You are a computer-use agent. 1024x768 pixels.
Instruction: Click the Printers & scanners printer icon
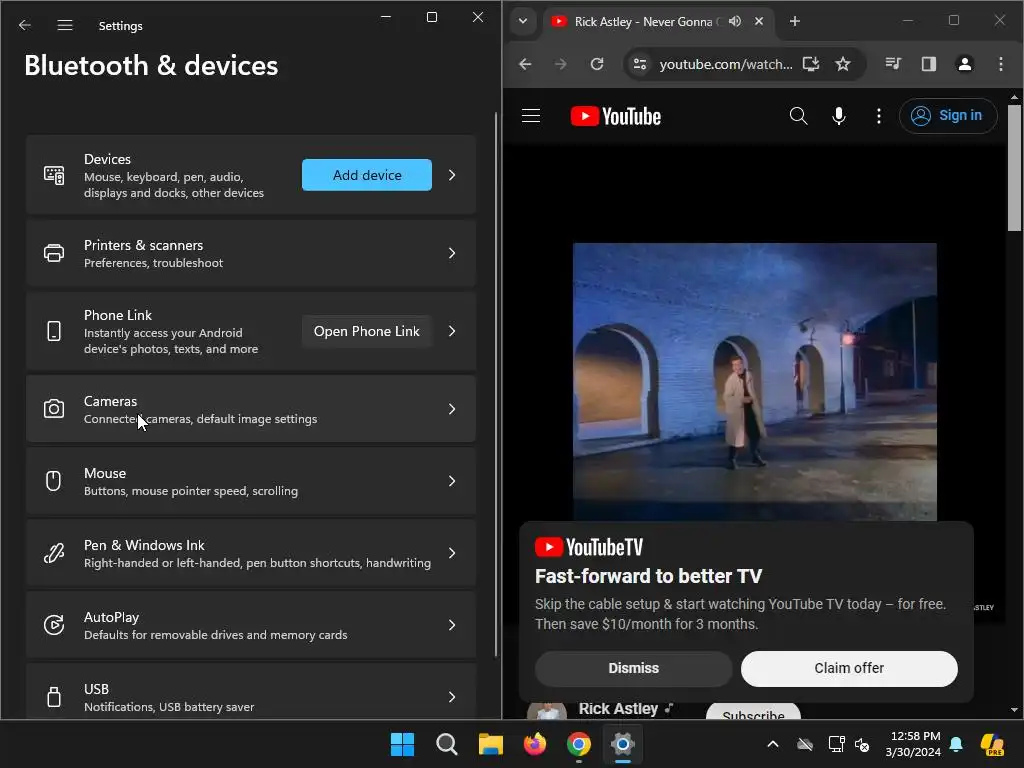tap(54, 253)
